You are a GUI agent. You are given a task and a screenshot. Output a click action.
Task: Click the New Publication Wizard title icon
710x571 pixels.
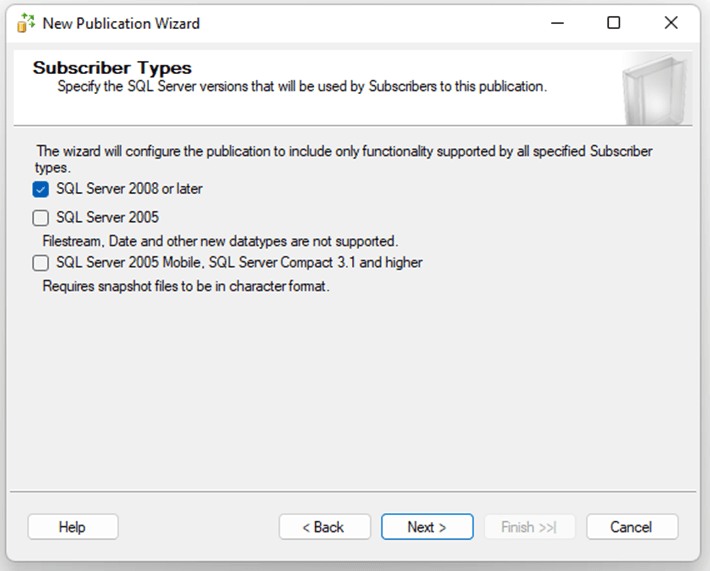point(26,23)
